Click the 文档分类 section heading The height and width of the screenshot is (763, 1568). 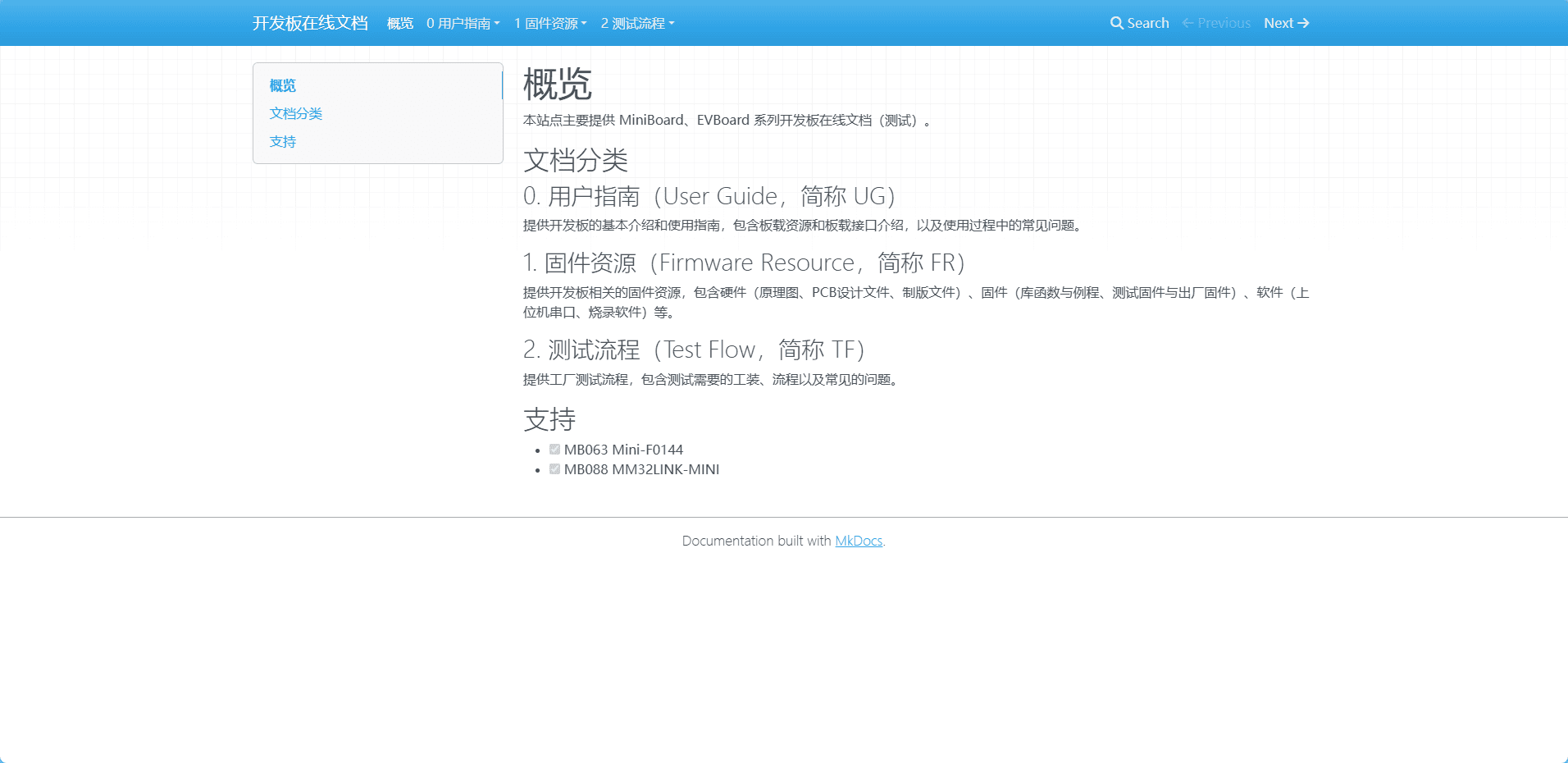coord(576,160)
